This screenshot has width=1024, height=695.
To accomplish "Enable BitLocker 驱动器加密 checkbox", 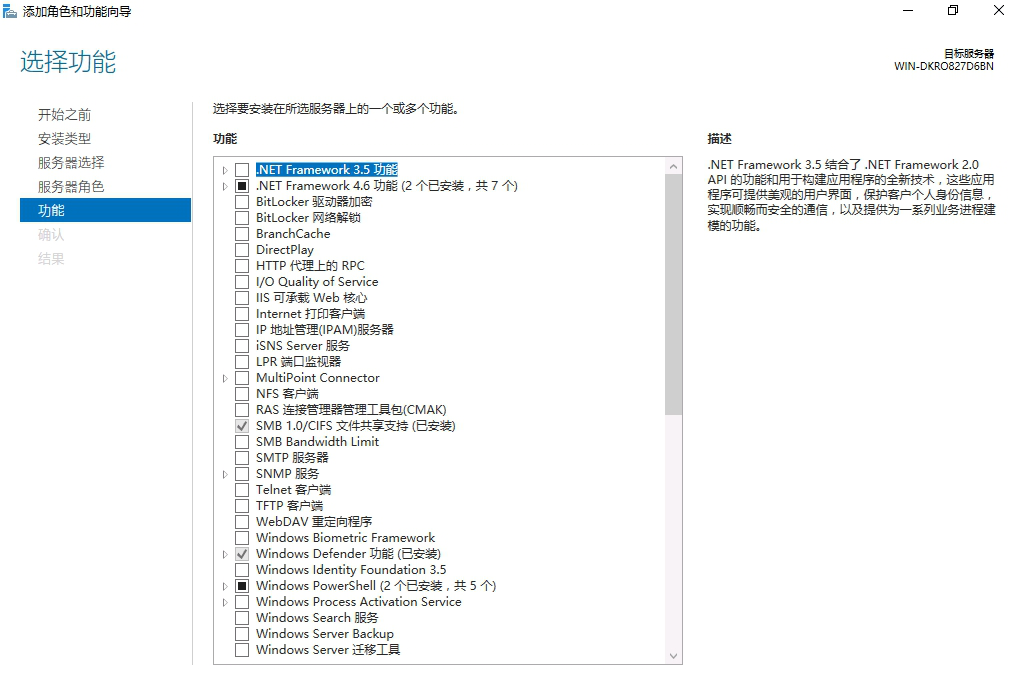I will [242, 202].
